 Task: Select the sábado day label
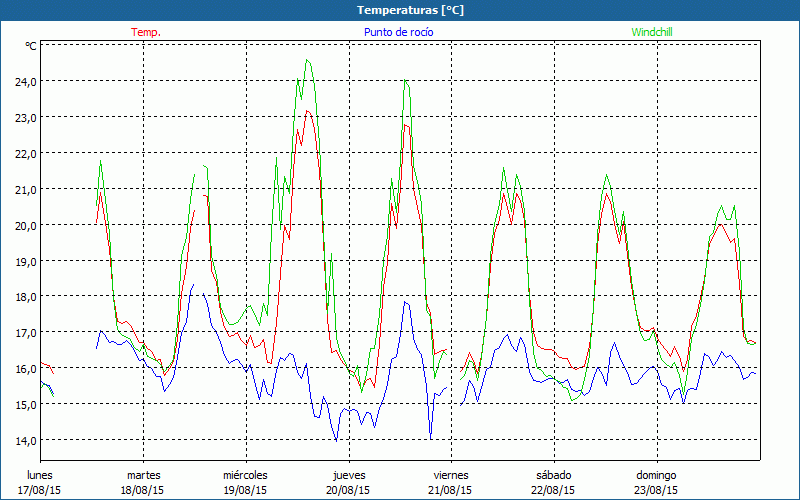[x=553, y=475]
